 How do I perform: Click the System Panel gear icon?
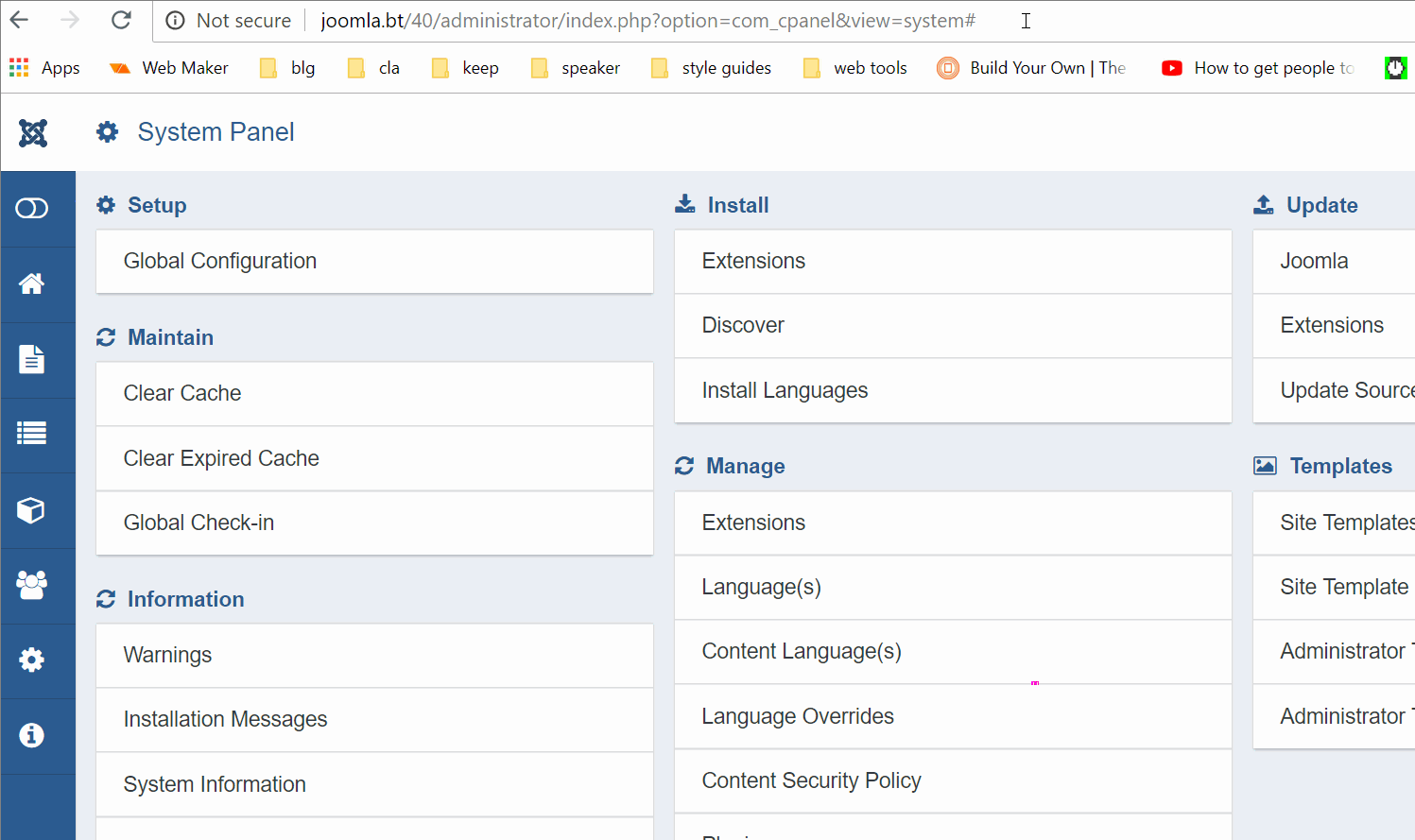coord(108,132)
